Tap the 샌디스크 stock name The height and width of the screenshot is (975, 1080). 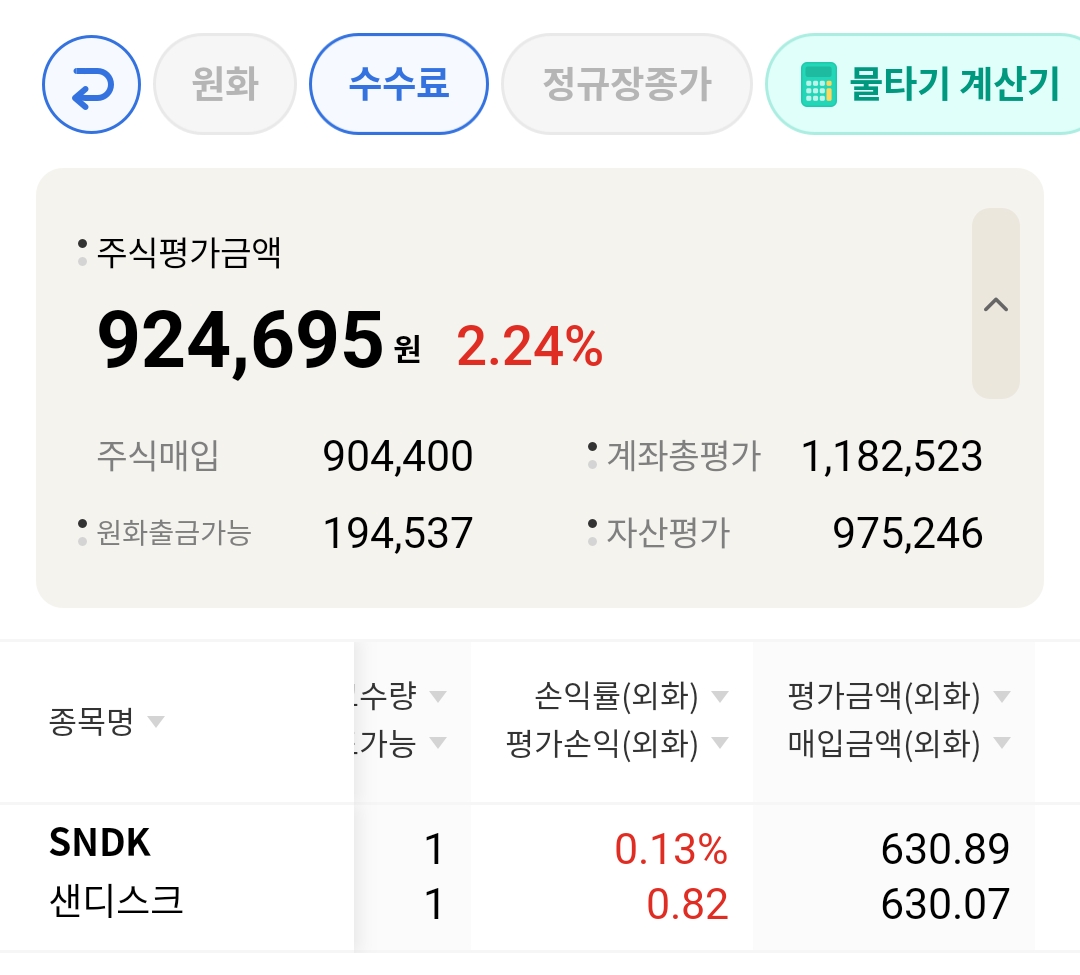click(x=116, y=904)
